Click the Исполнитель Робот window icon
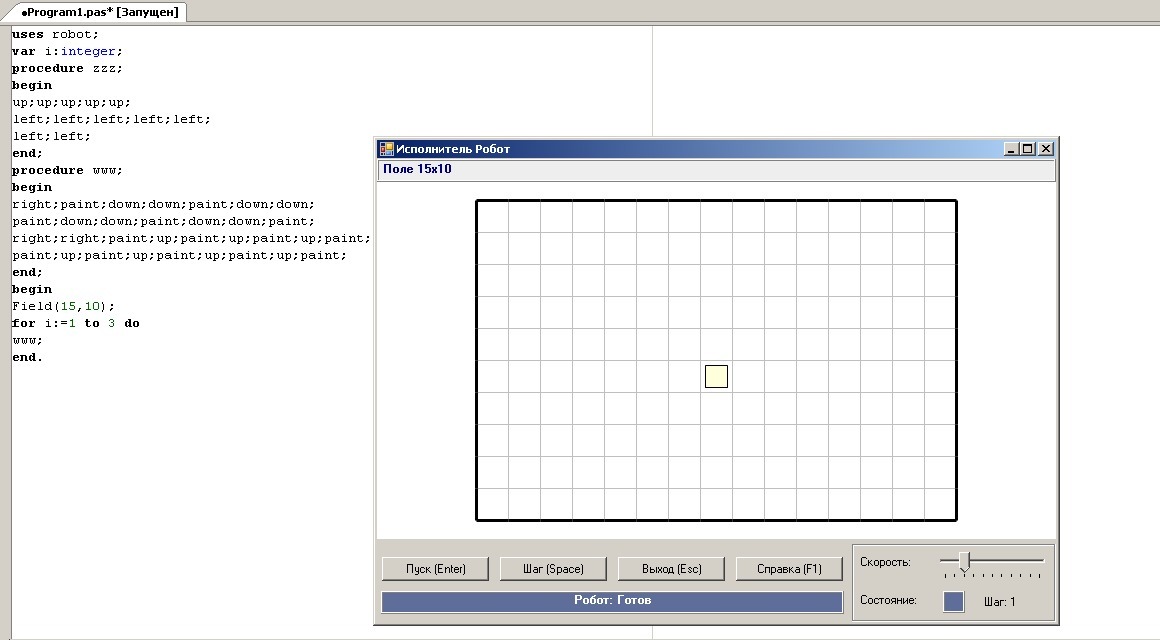The width and height of the screenshot is (1160, 640). click(x=386, y=149)
